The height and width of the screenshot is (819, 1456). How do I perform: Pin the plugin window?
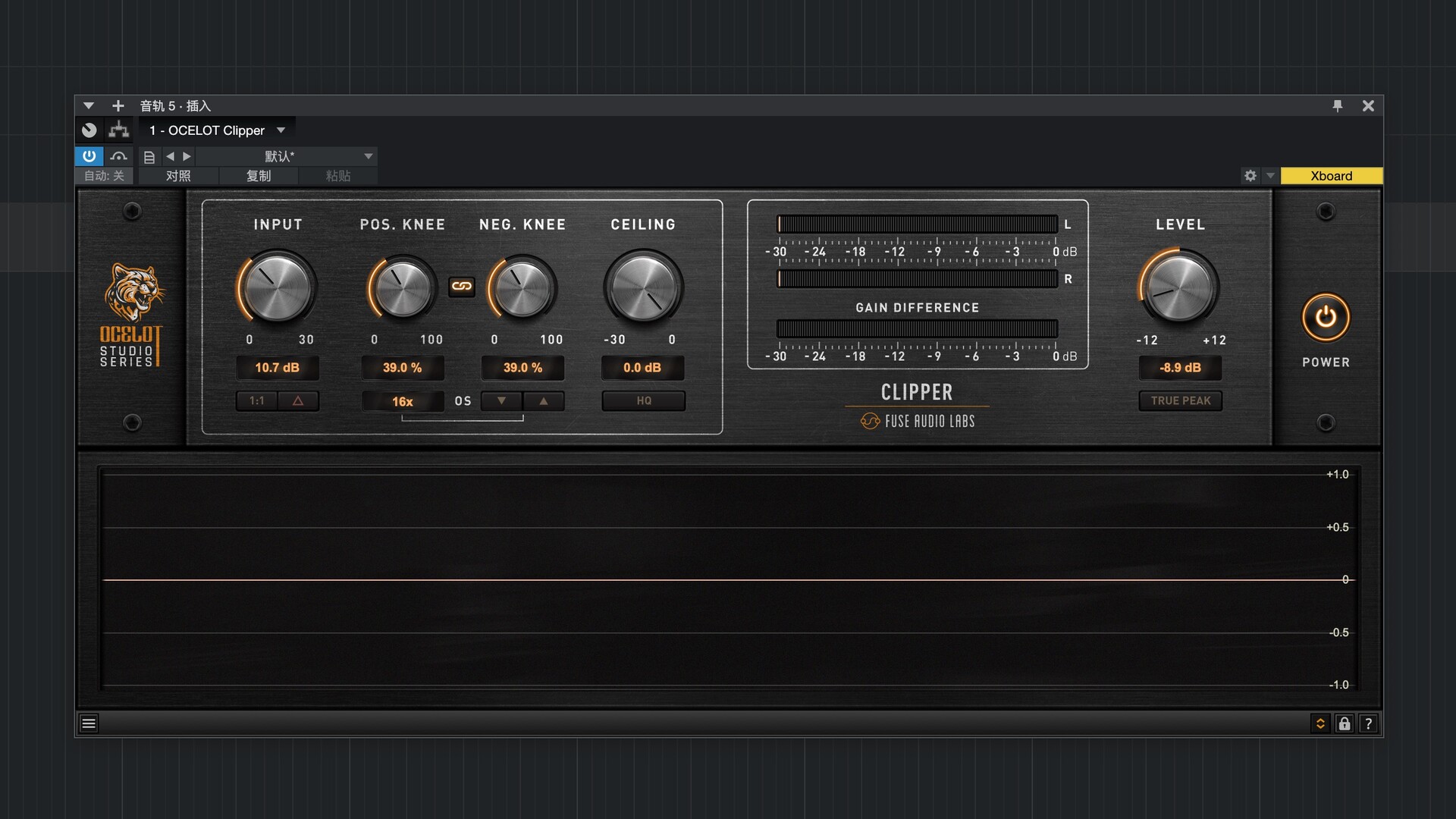pos(1338,106)
